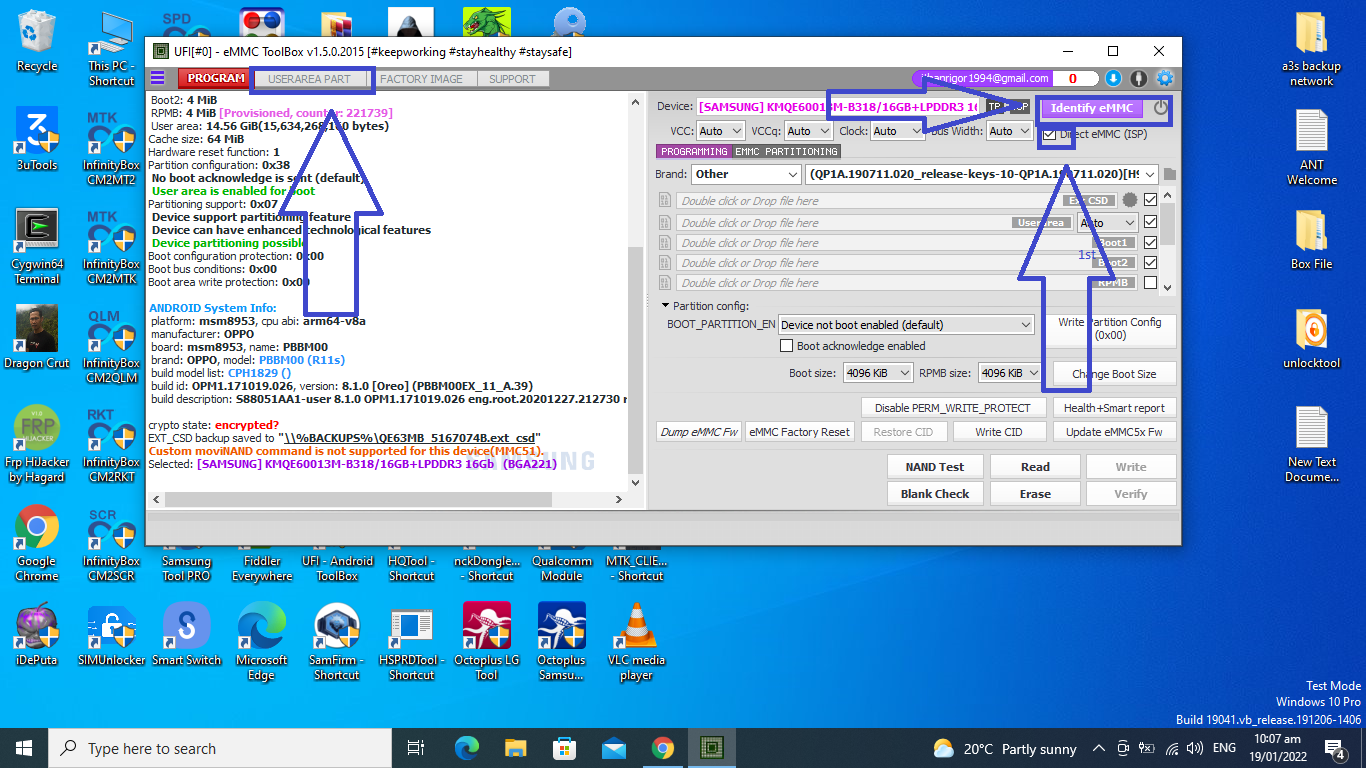
Task: Click the Blank Check button
Action: tap(935, 494)
